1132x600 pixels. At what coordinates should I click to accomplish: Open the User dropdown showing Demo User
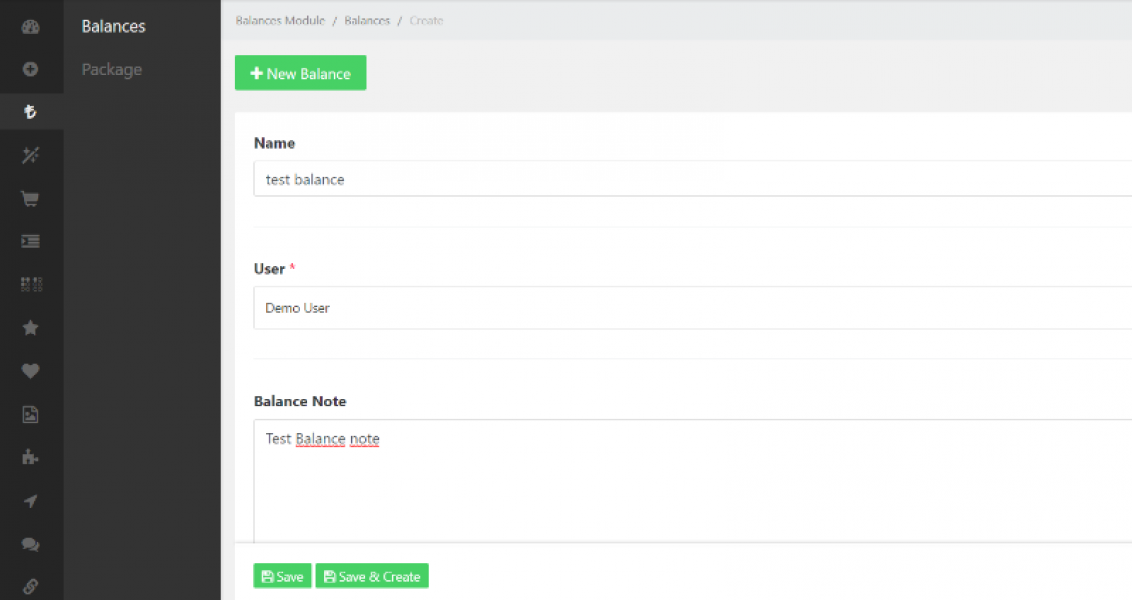tap(690, 308)
